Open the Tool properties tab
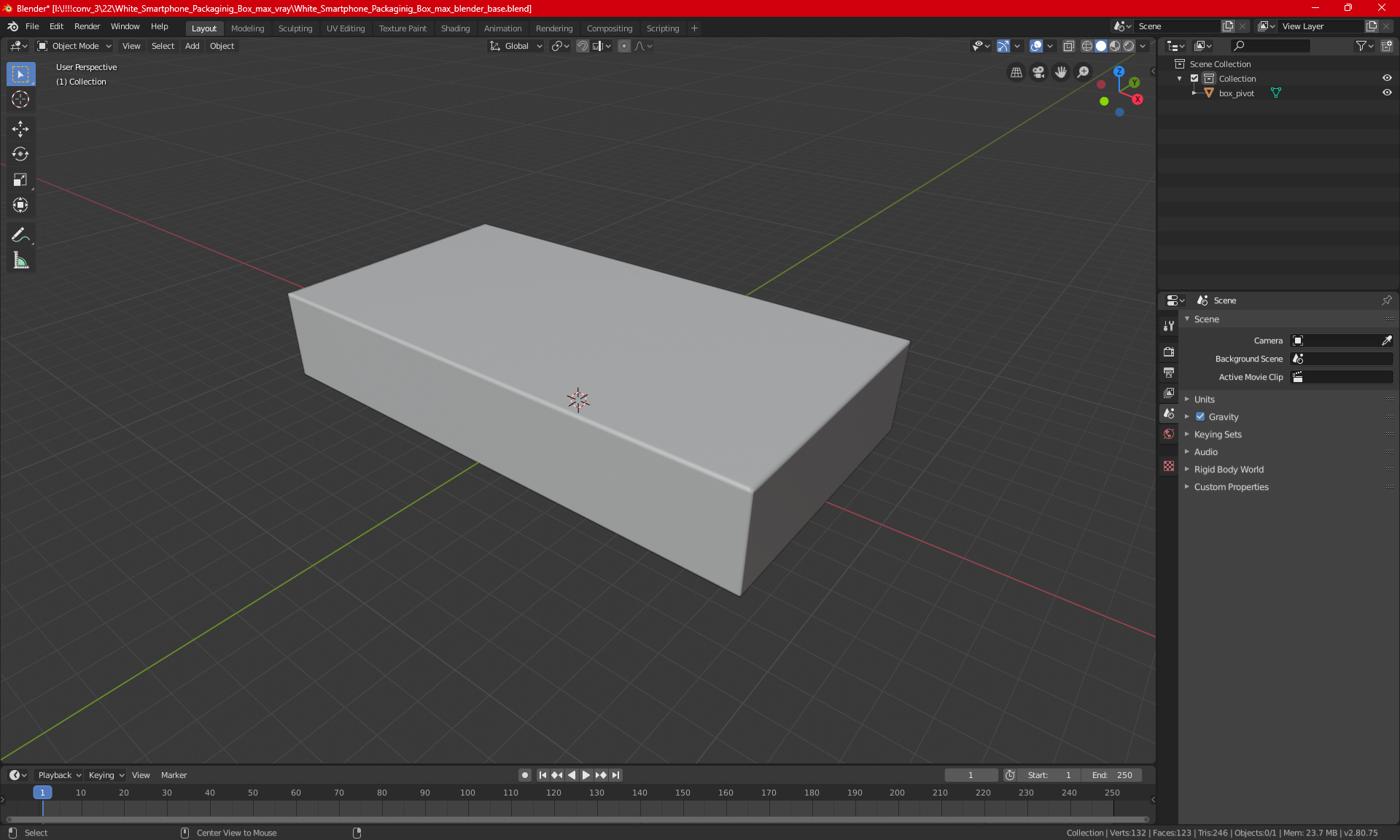1400x840 pixels. click(1169, 326)
